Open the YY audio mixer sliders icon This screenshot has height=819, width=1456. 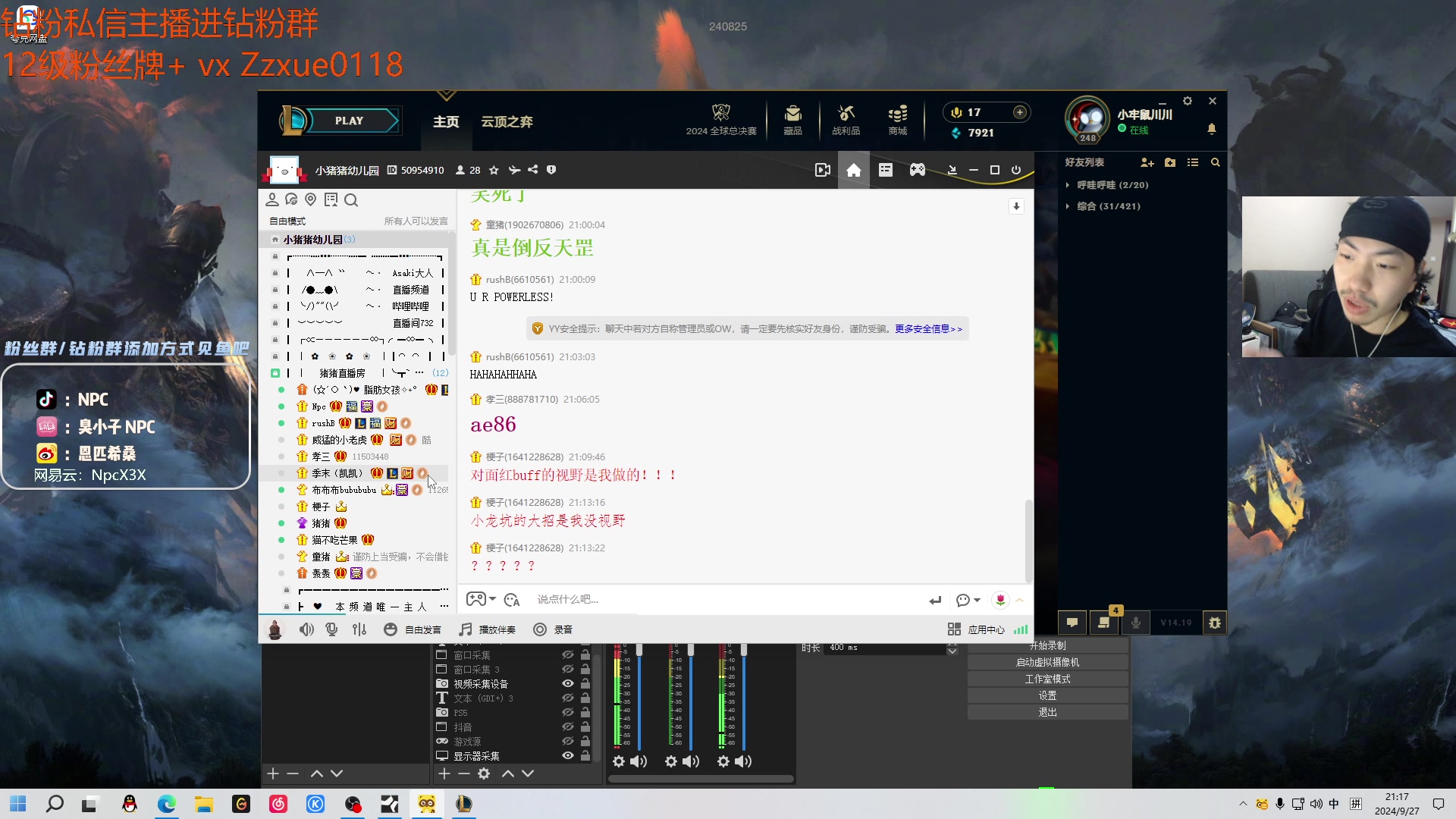click(x=359, y=629)
